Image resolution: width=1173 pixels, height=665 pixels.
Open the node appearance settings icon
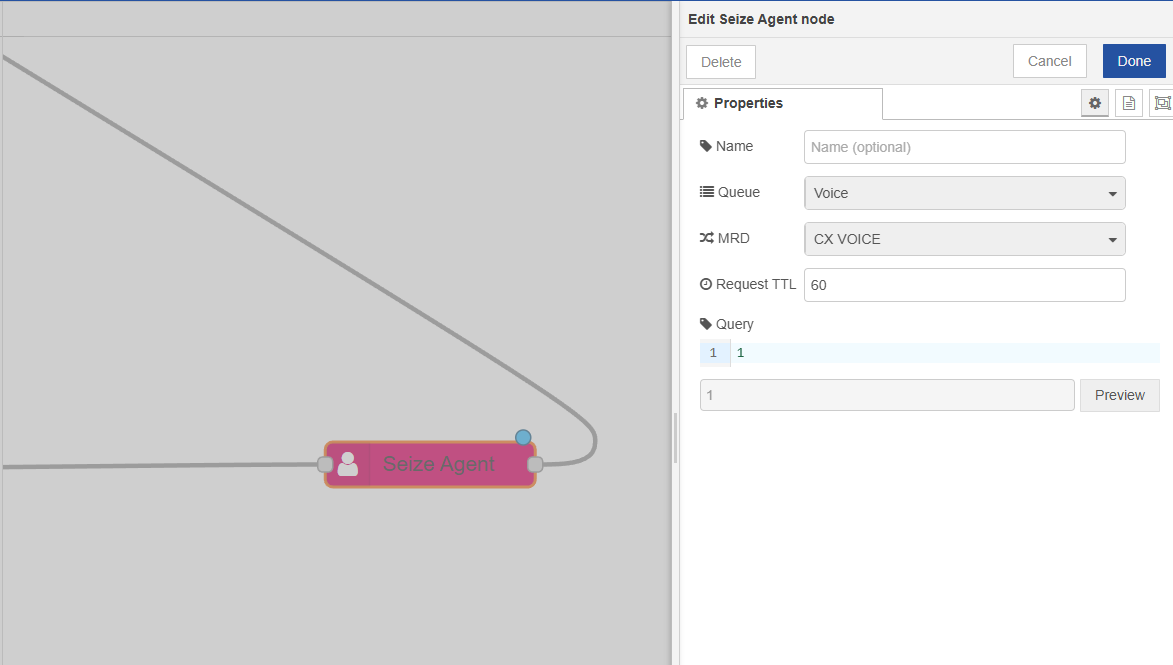1161,103
